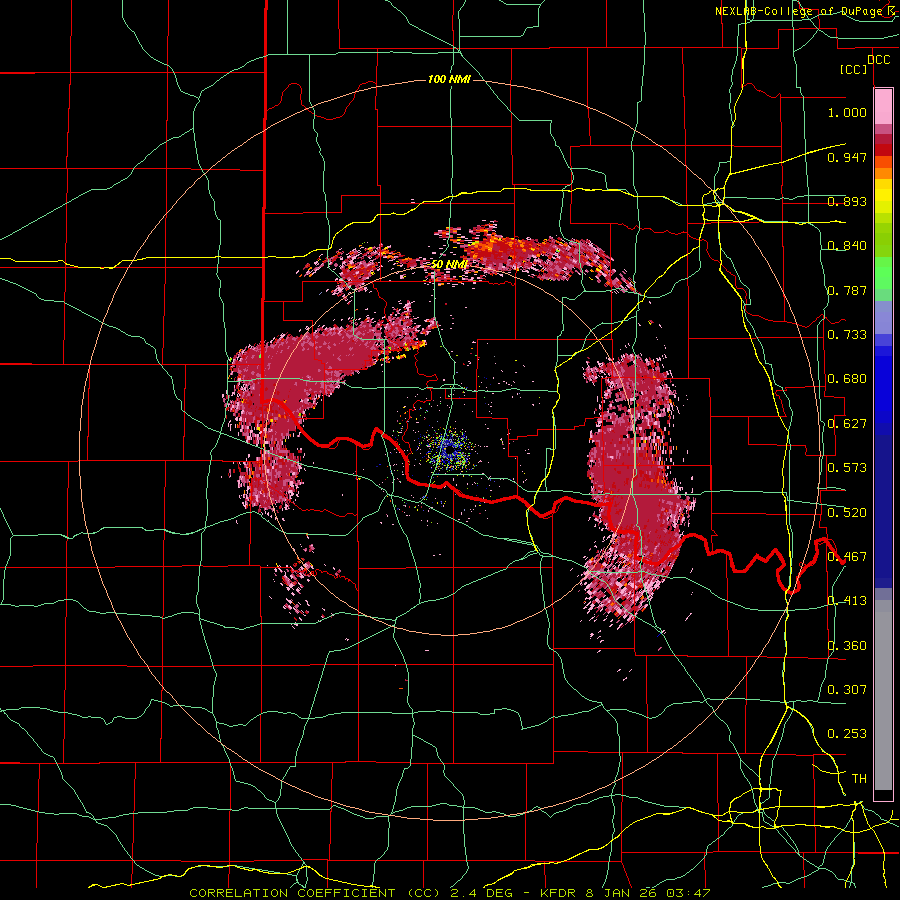Screen dimensions: 900x900
Task: Click the '2.4 DEG' elevation angle text
Action: (481, 893)
